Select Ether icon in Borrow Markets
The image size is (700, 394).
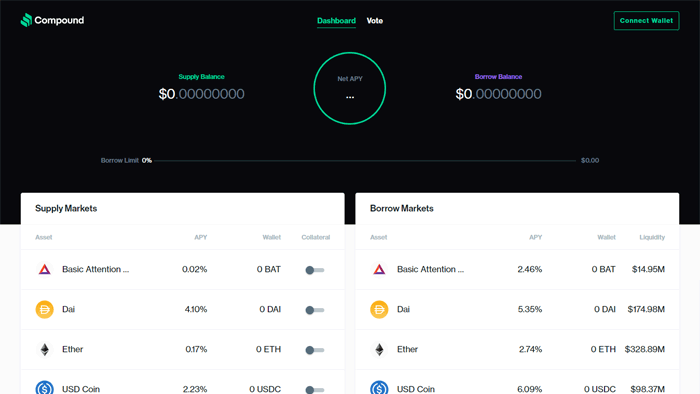[379, 349]
